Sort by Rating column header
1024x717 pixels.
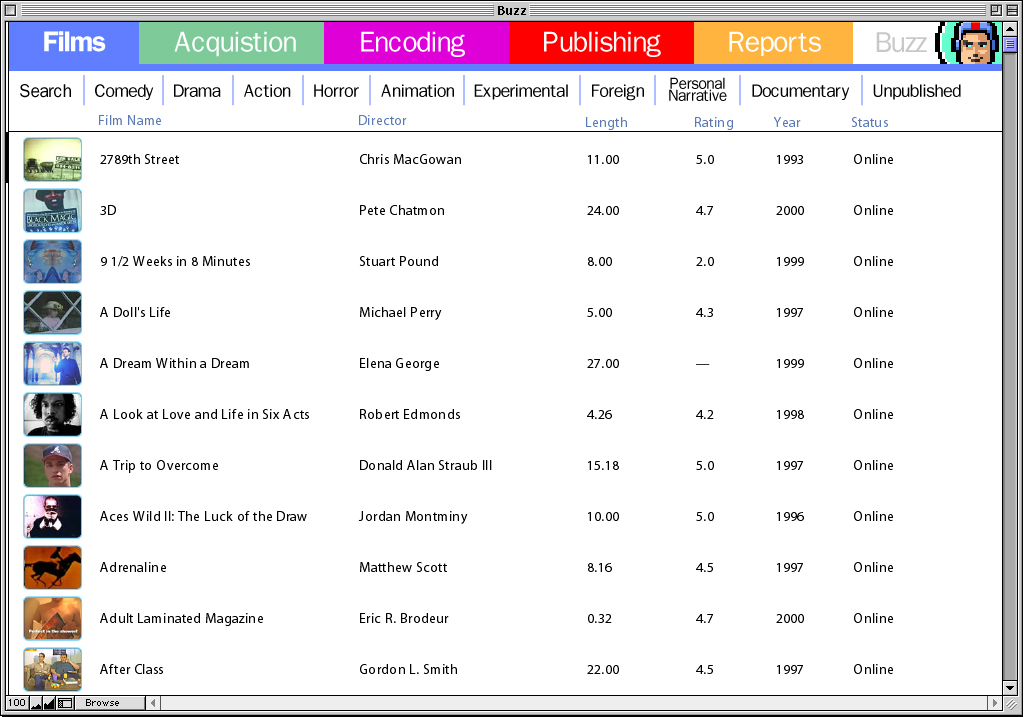[713, 122]
